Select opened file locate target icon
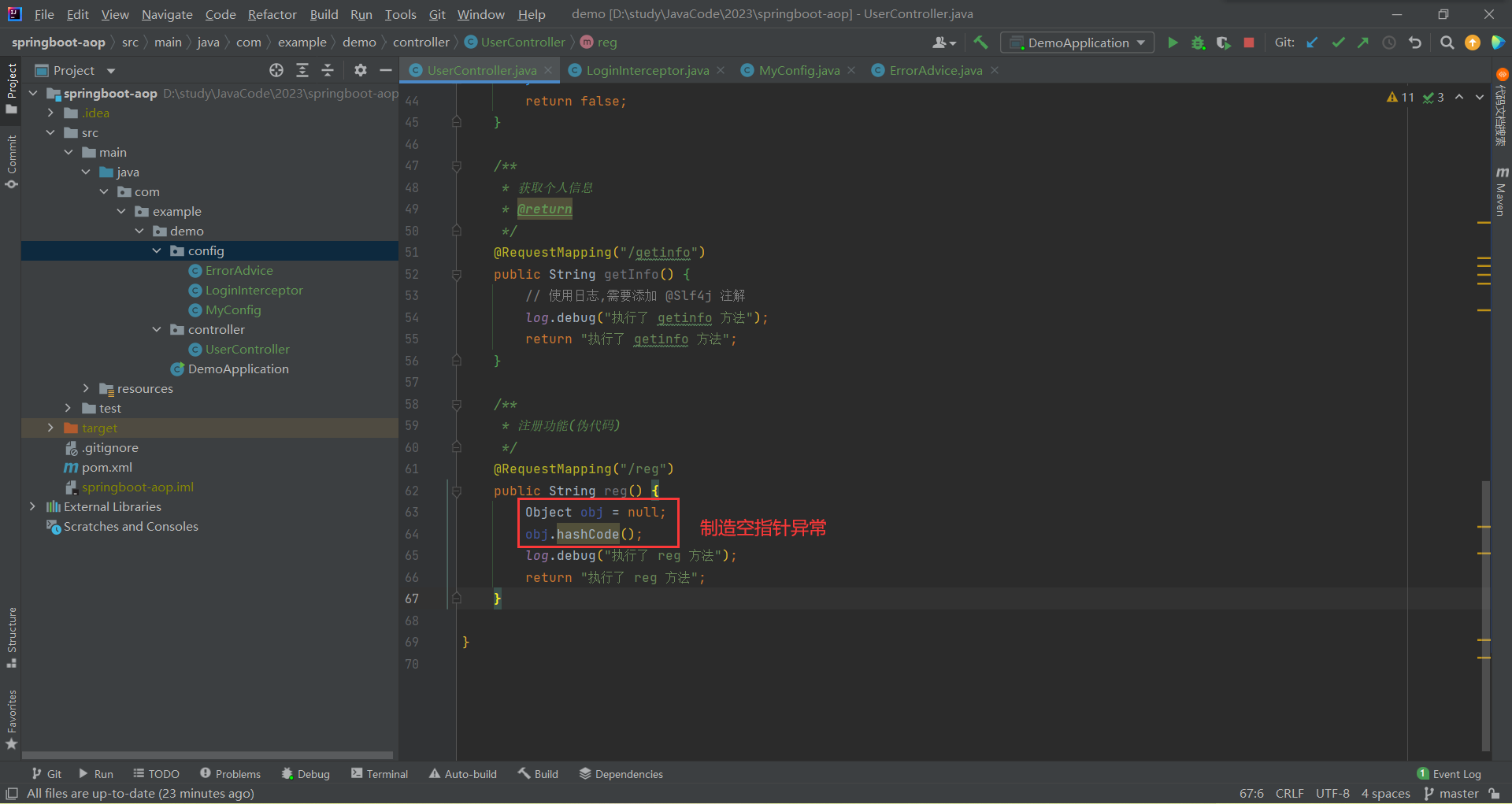The width and height of the screenshot is (1512, 804). [276, 70]
